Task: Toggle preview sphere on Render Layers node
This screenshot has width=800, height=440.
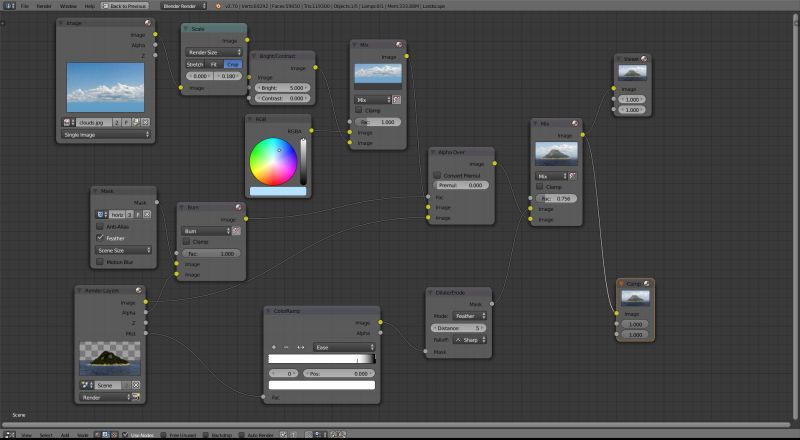Action: [138, 290]
